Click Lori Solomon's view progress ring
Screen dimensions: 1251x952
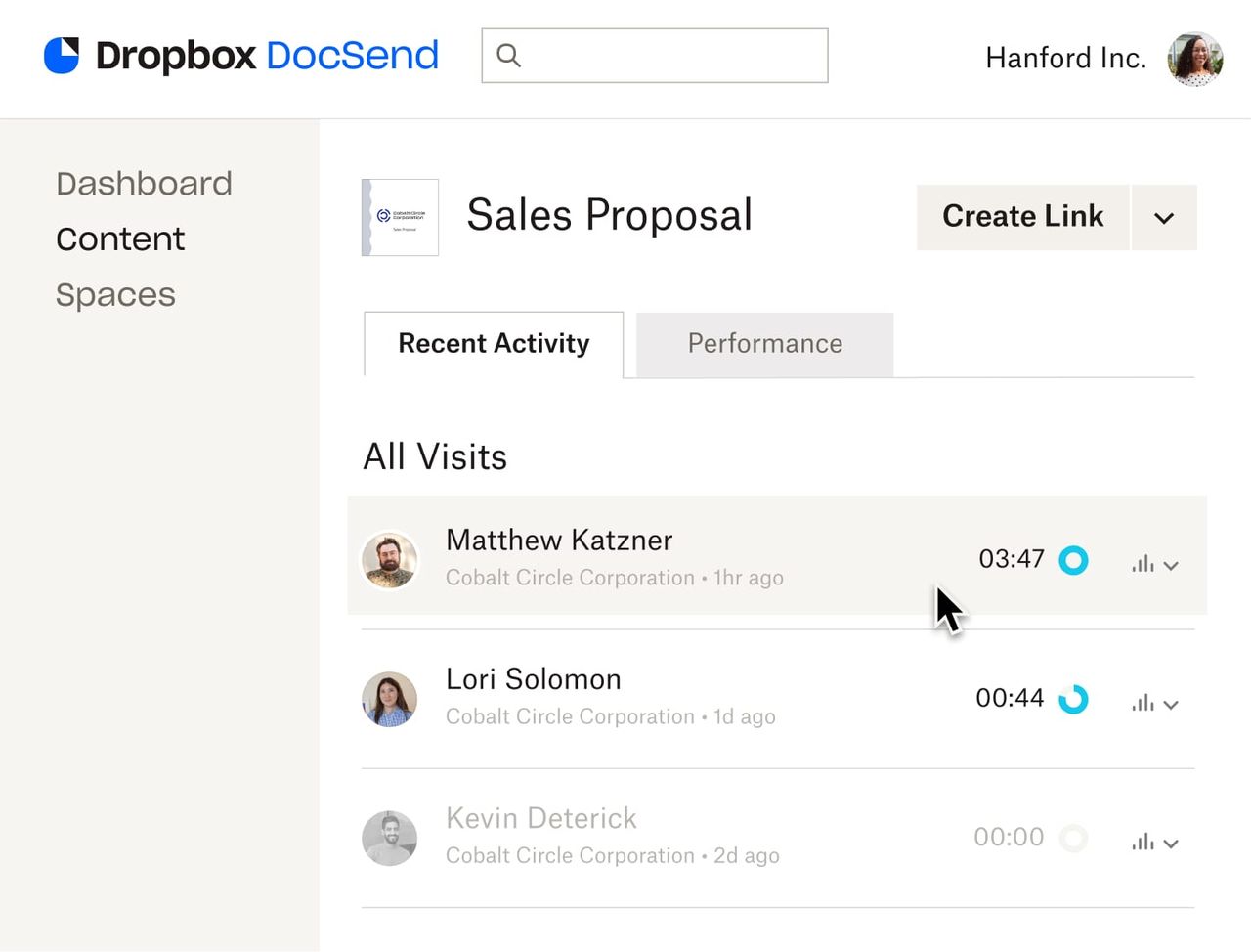pyautogui.click(x=1073, y=699)
